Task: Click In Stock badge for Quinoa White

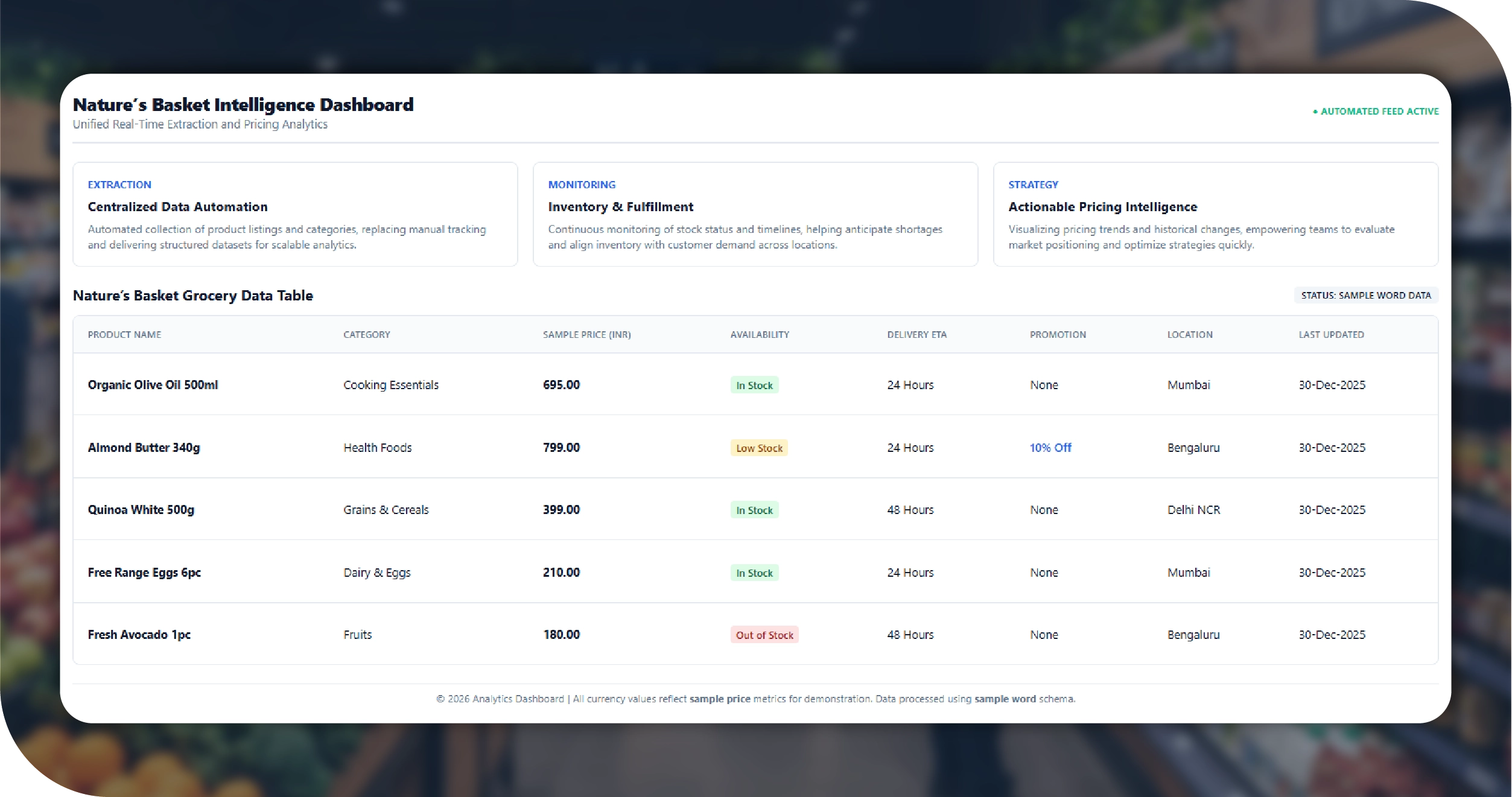Action: click(754, 510)
